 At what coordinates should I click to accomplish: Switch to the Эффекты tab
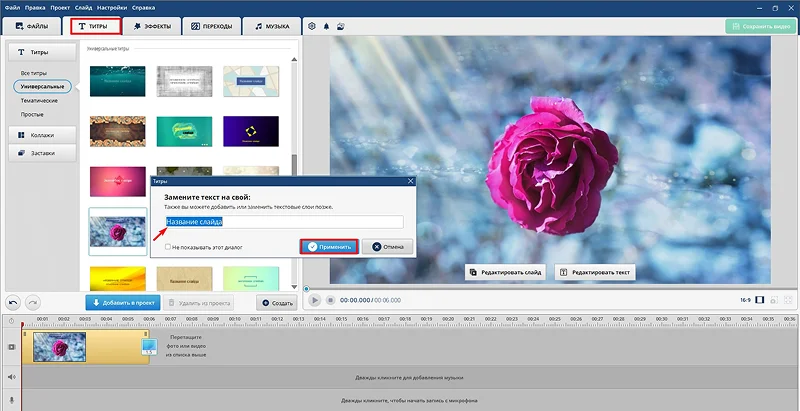pos(152,26)
